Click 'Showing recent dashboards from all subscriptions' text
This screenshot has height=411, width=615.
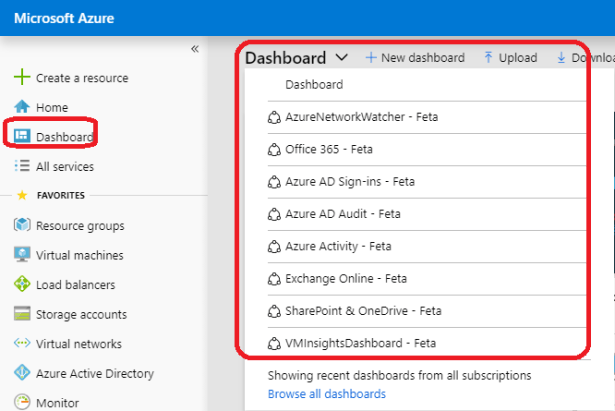tap(399, 375)
